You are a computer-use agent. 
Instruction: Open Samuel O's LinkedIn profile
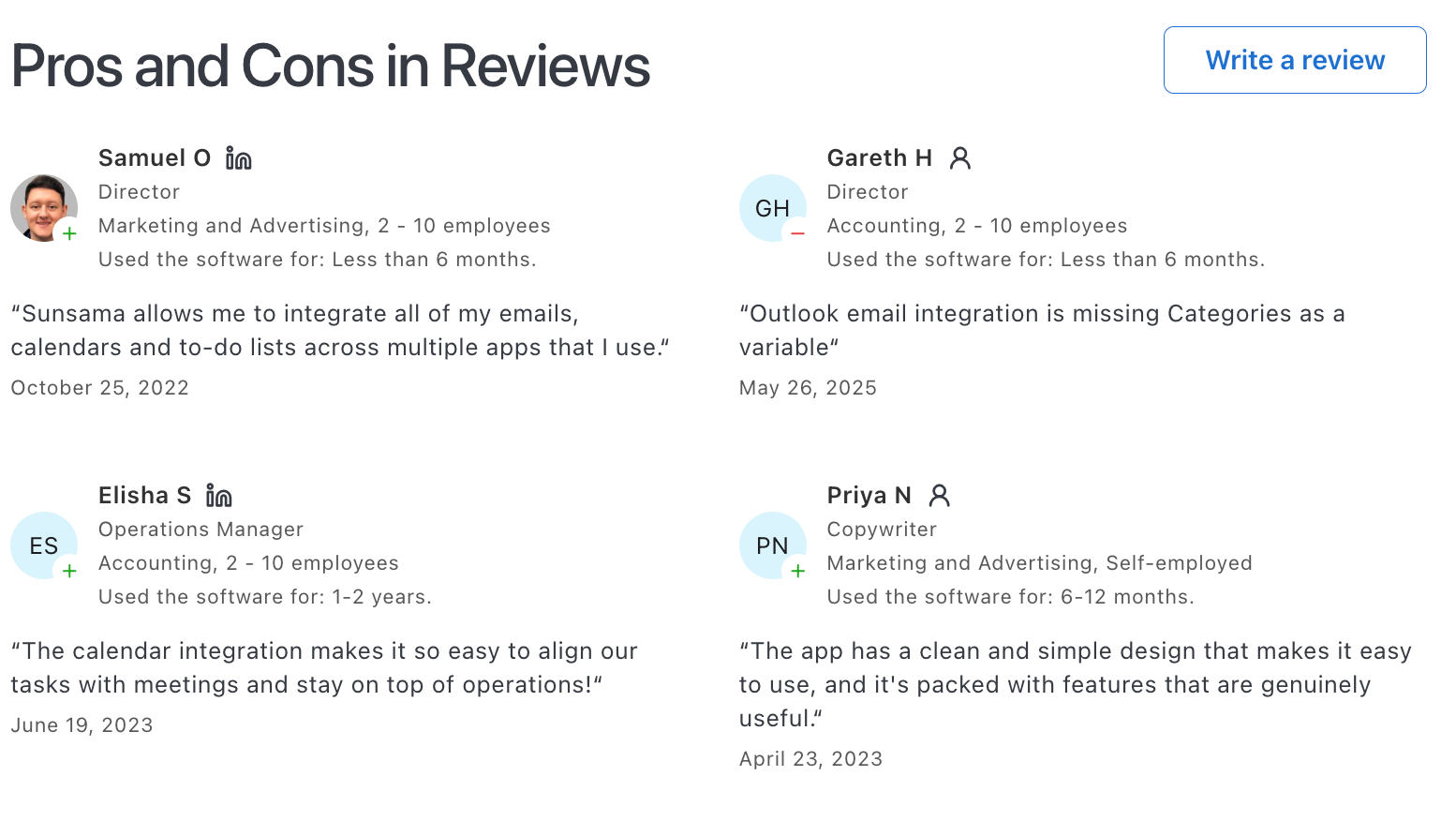click(238, 157)
